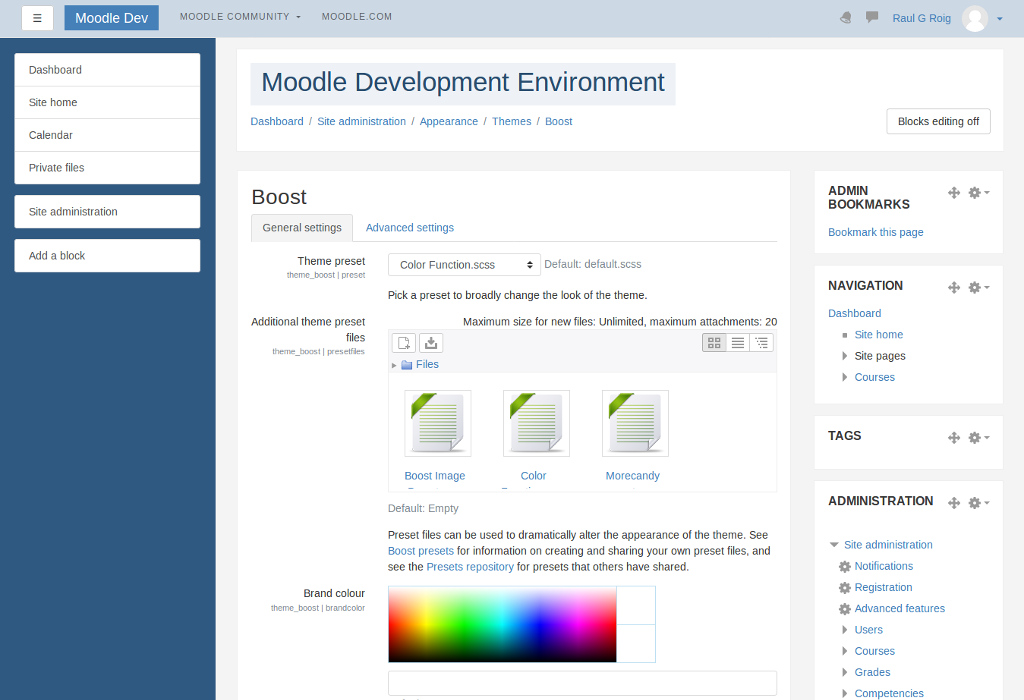Expand Competencies in Administration tree
This screenshot has height=700, width=1024.
coord(844,693)
